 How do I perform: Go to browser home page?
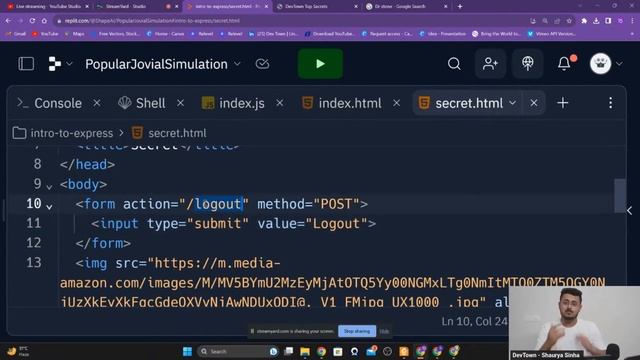tap(44, 20)
